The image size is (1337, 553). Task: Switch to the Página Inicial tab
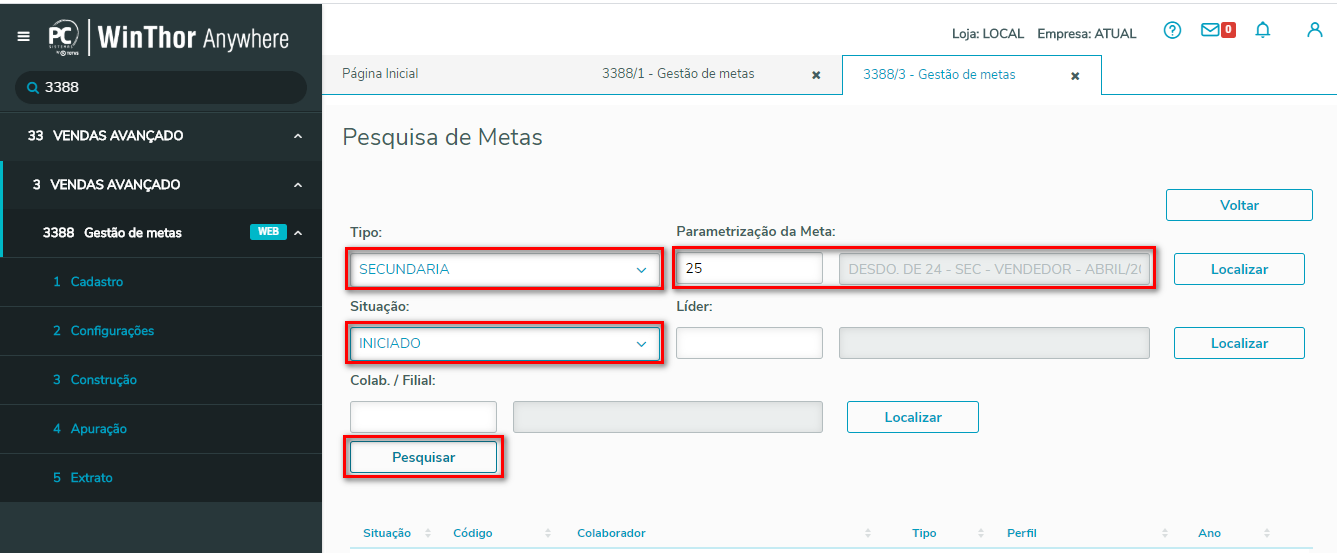[x=380, y=74]
